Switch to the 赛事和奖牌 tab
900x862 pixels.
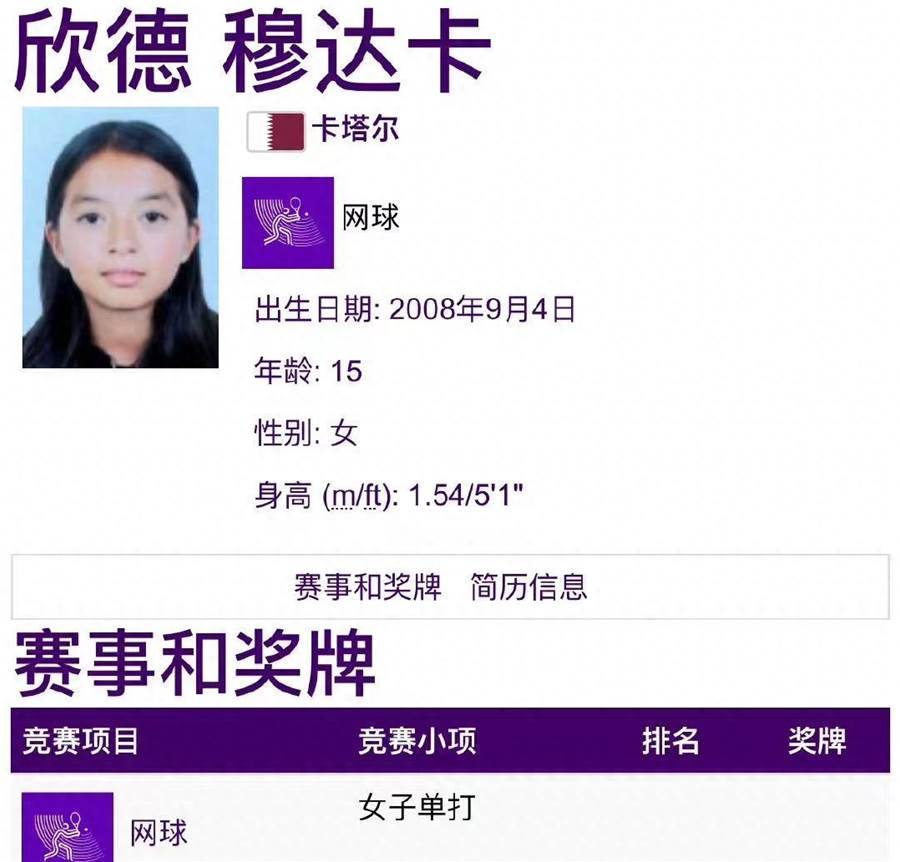pyautogui.click(x=368, y=587)
